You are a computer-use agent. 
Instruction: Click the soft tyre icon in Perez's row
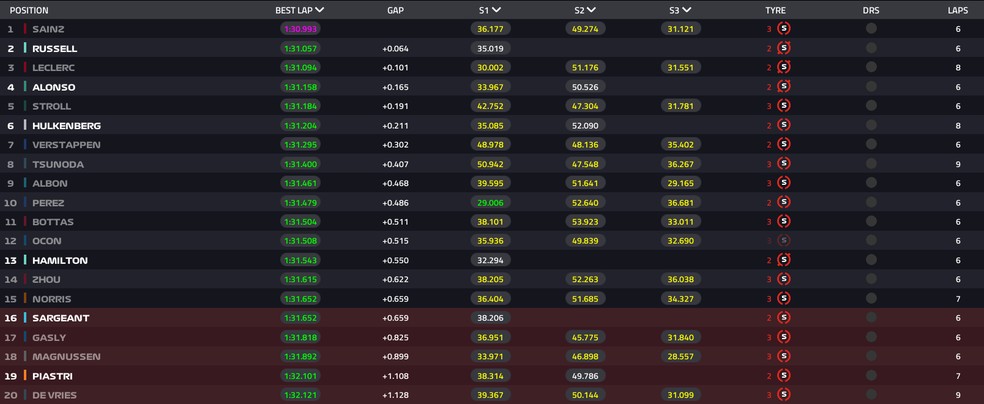(x=784, y=202)
